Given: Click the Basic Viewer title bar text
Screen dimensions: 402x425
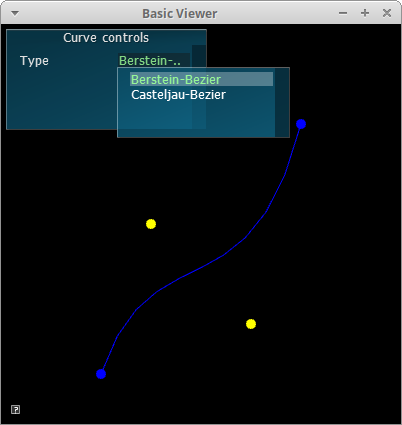Looking at the screenshot, I should point(180,14).
